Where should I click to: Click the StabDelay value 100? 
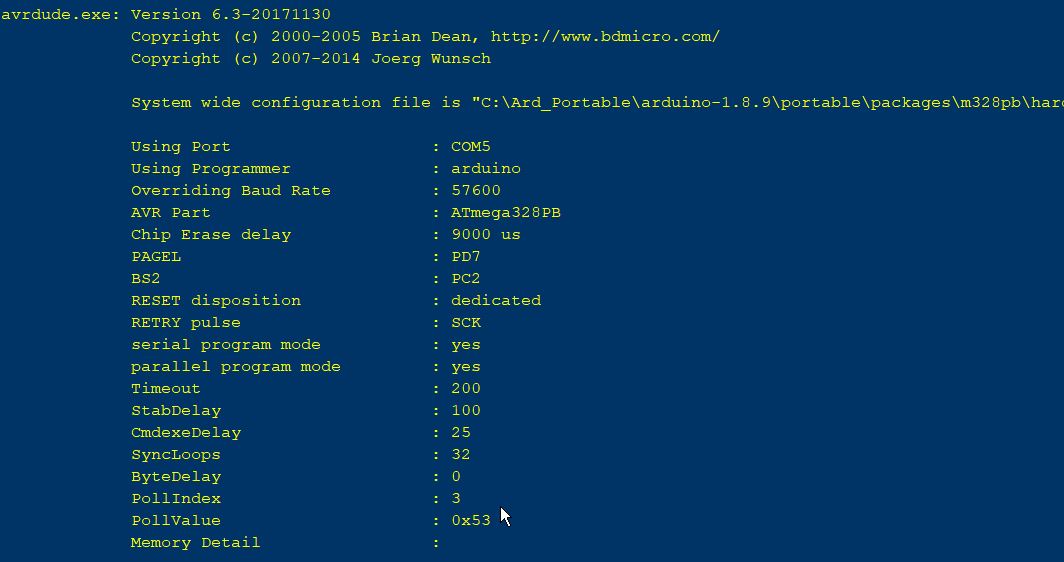pos(466,411)
